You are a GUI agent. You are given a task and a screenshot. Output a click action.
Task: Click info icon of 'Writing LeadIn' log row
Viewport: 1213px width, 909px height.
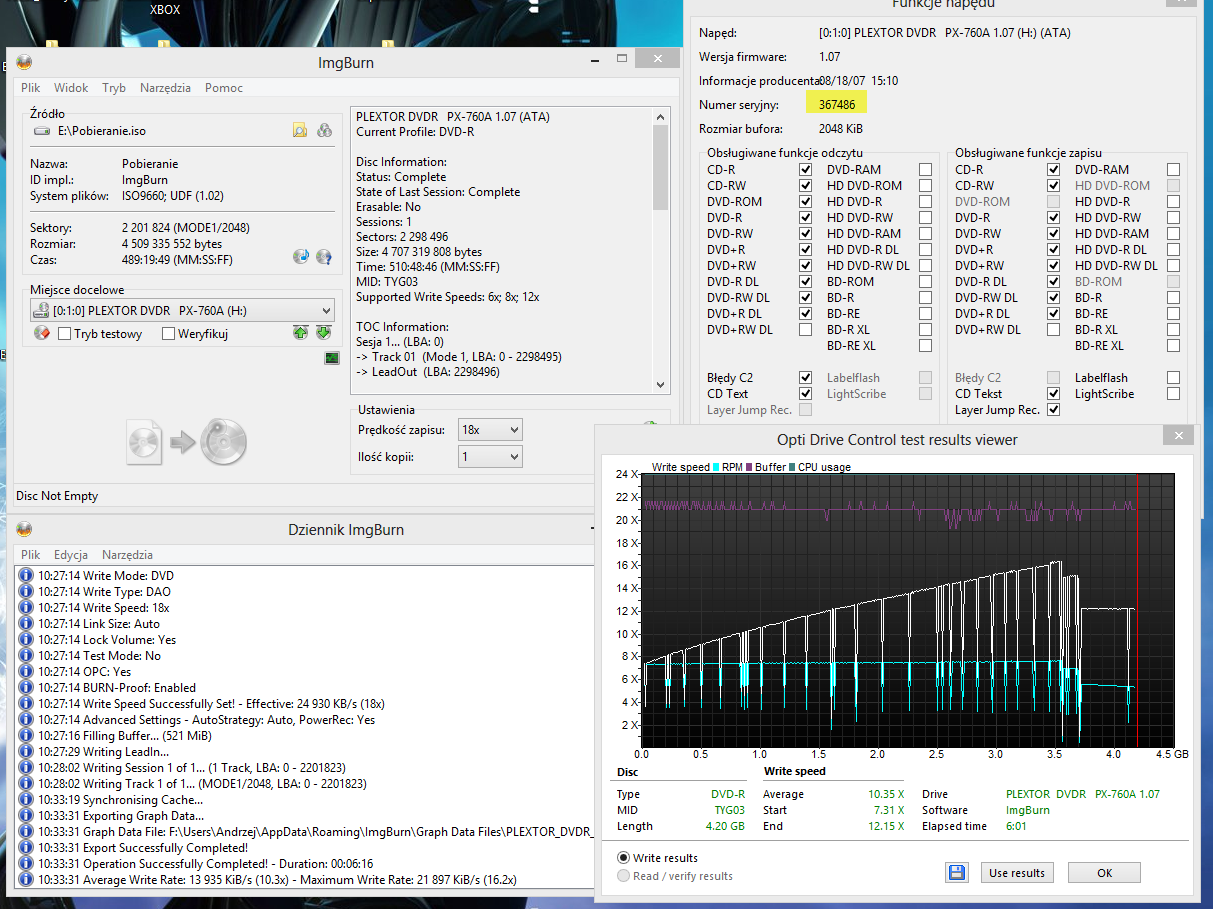point(28,752)
